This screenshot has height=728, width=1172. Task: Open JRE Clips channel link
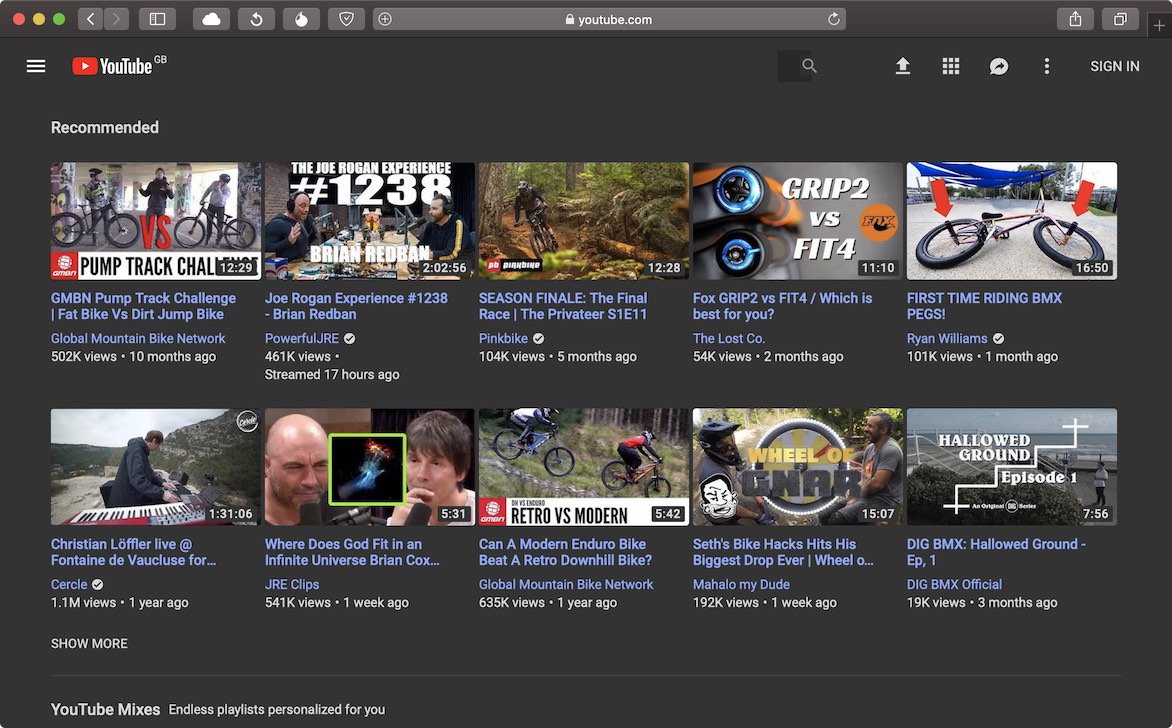(292, 584)
